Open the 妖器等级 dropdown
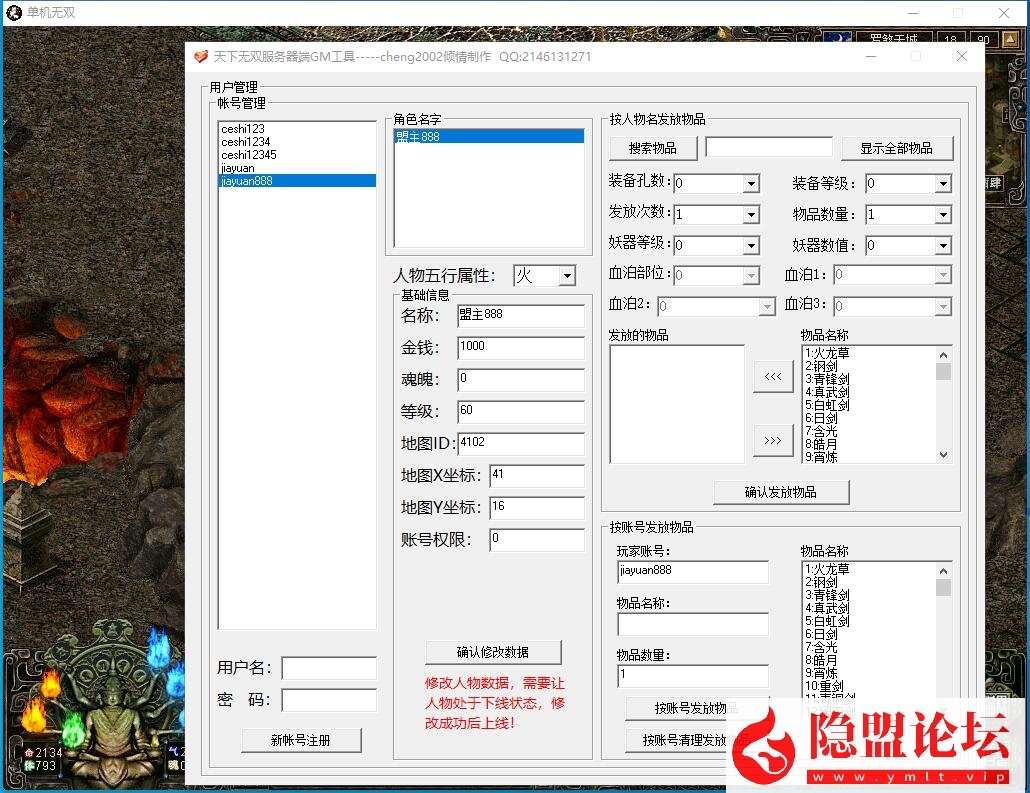This screenshot has width=1030, height=793. 750,246
